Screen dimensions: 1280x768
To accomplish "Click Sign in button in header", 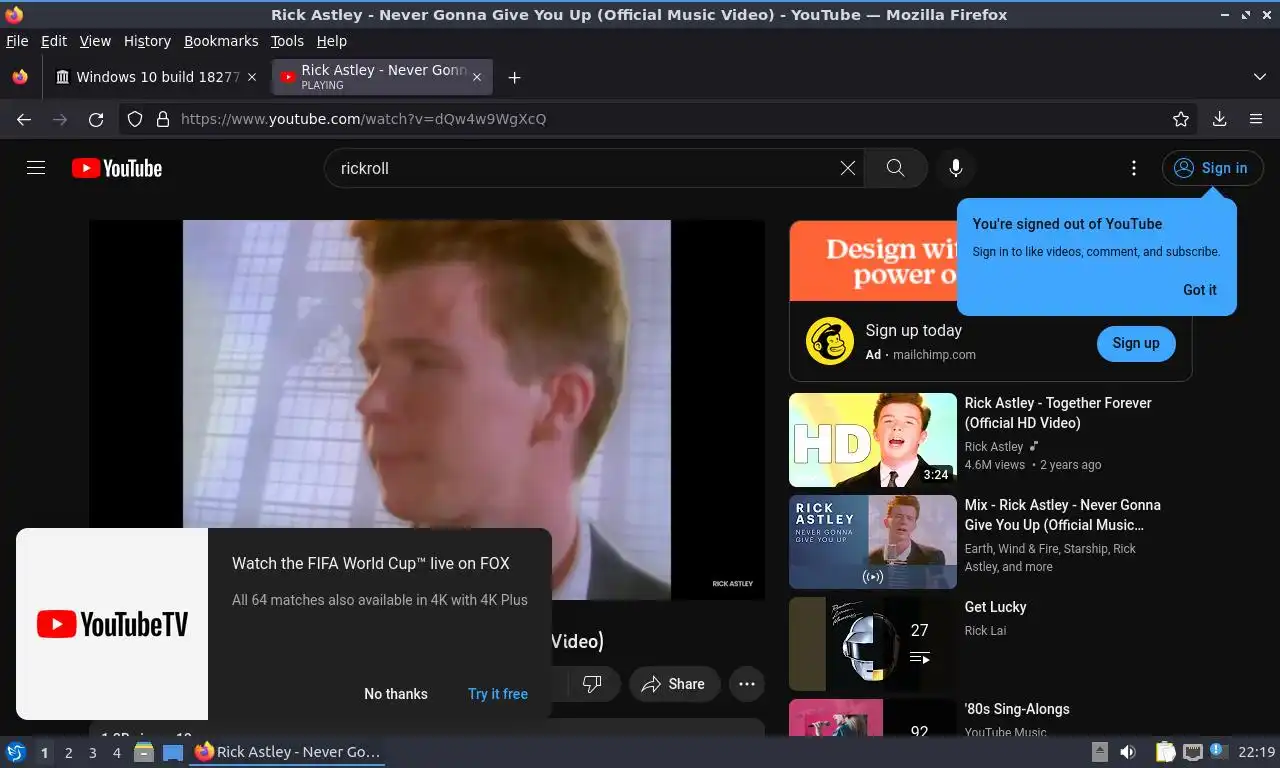I will (1212, 168).
